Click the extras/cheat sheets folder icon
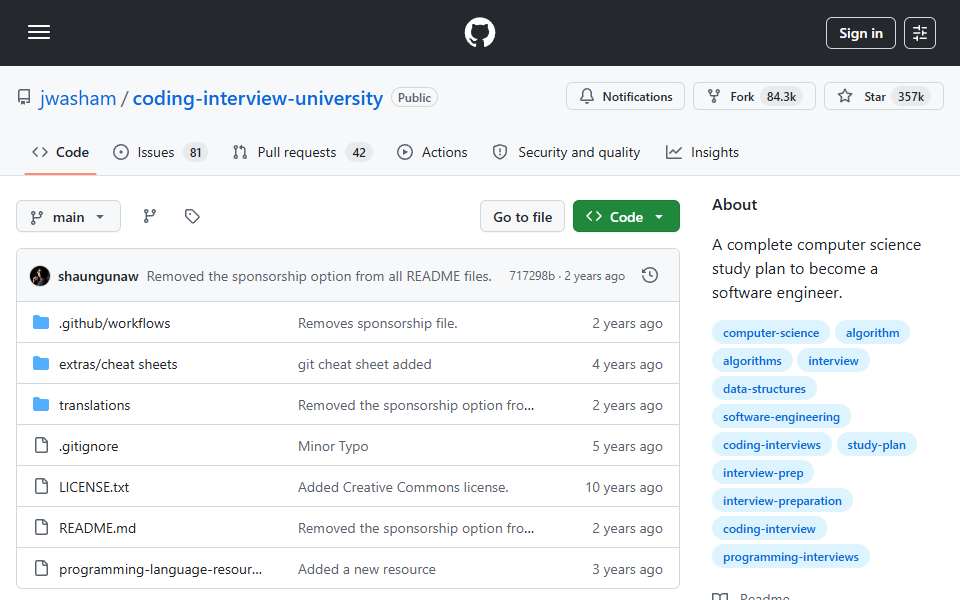Screen dimensions: 960x600 click(41, 364)
